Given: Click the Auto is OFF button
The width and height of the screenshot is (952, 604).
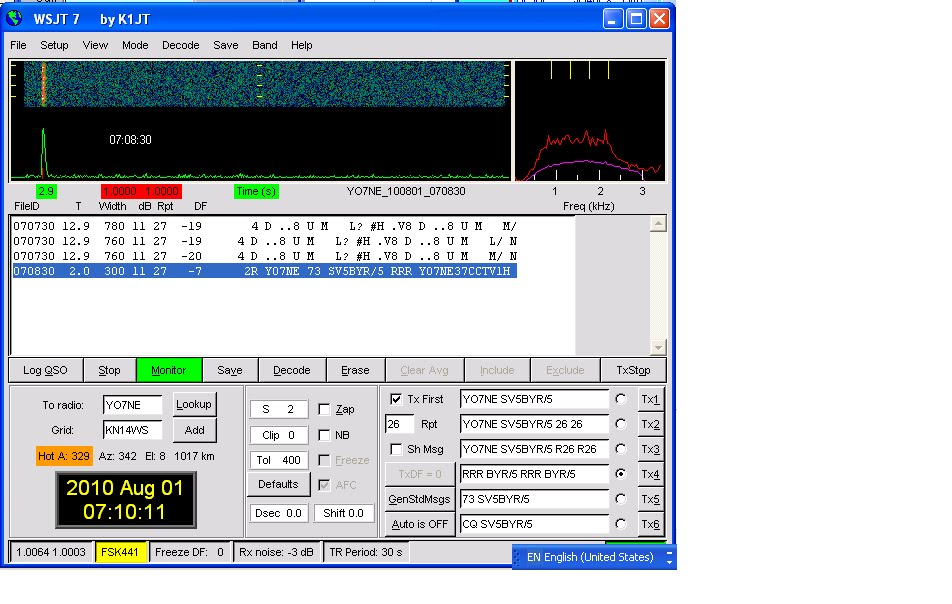Looking at the screenshot, I should tap(420, 524).
